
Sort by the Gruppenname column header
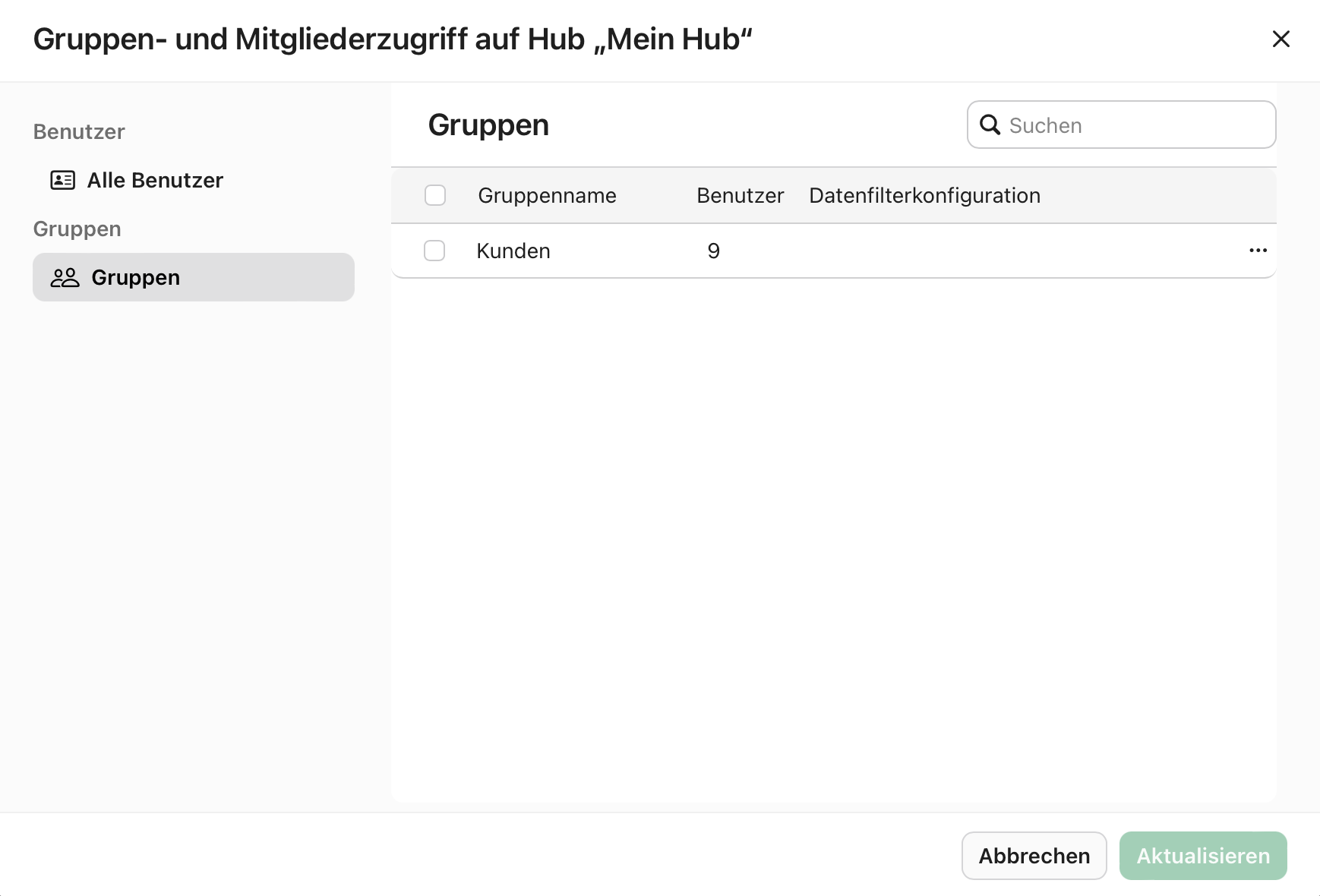point(546,195)
